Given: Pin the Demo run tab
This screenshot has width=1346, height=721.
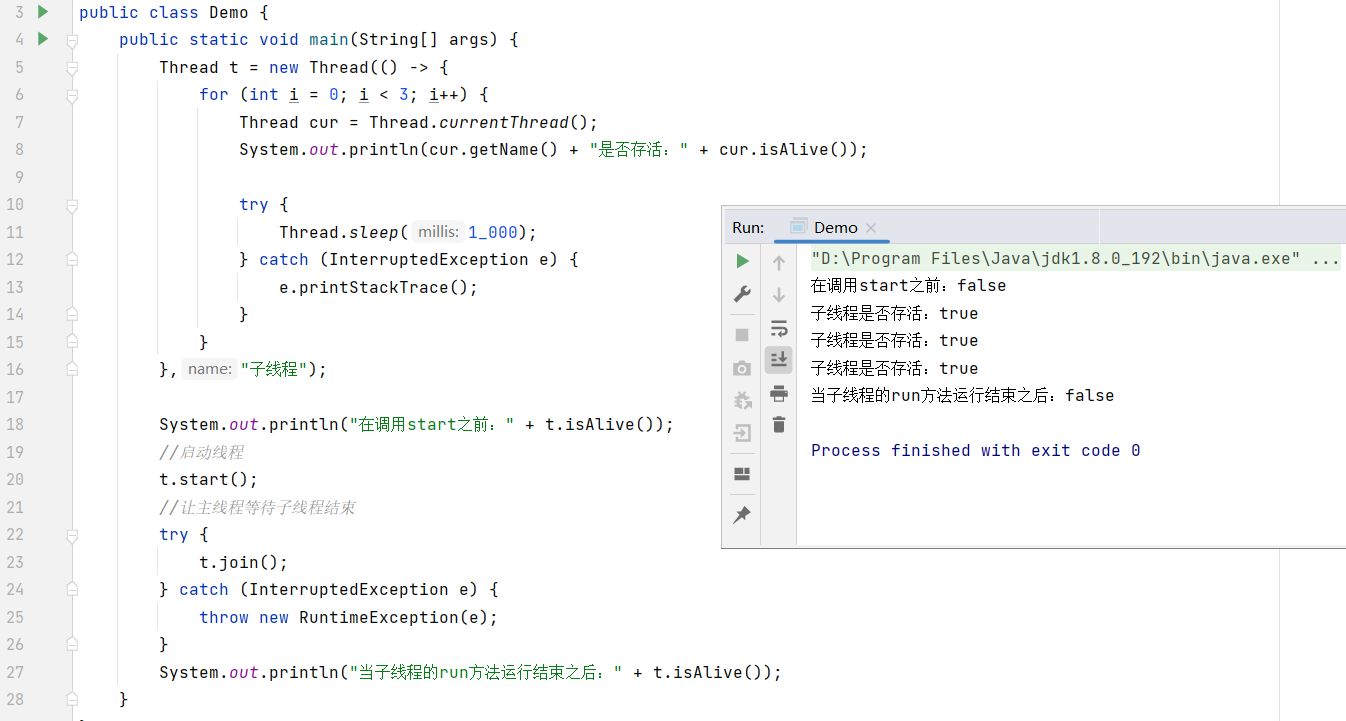Looking at the screenshot, I should (x=742, y=515).
